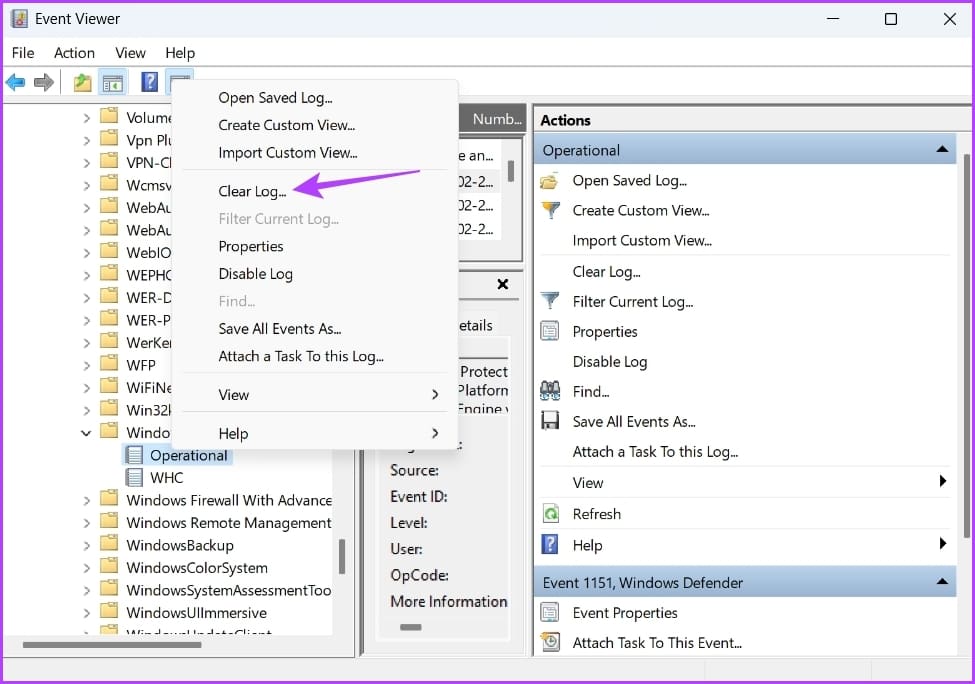
Task: Select the WindowsColorSystem tree item
Action: (x=196, y=568)
